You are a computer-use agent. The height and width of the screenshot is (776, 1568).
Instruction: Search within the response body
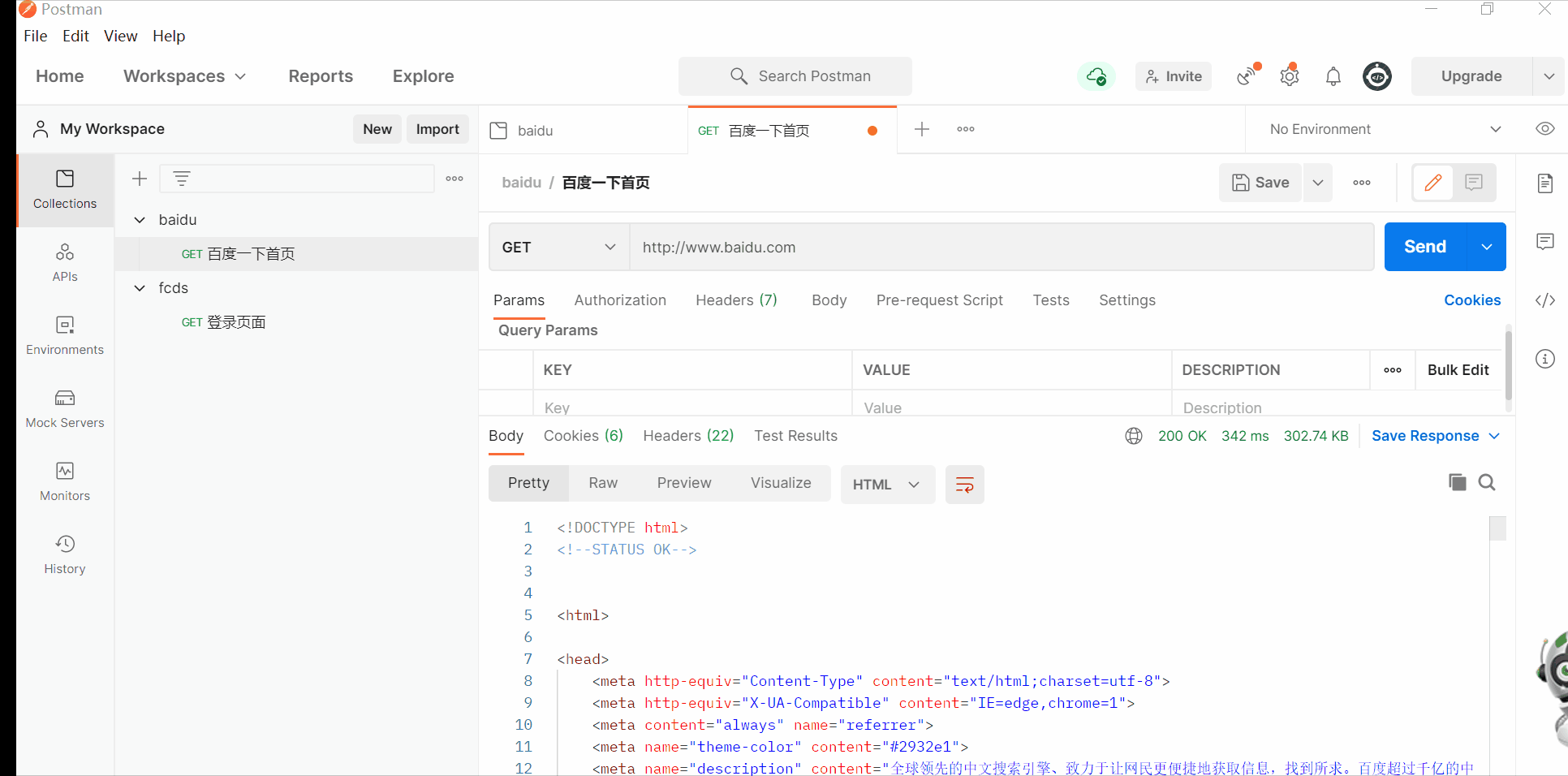pos(1487,482)
